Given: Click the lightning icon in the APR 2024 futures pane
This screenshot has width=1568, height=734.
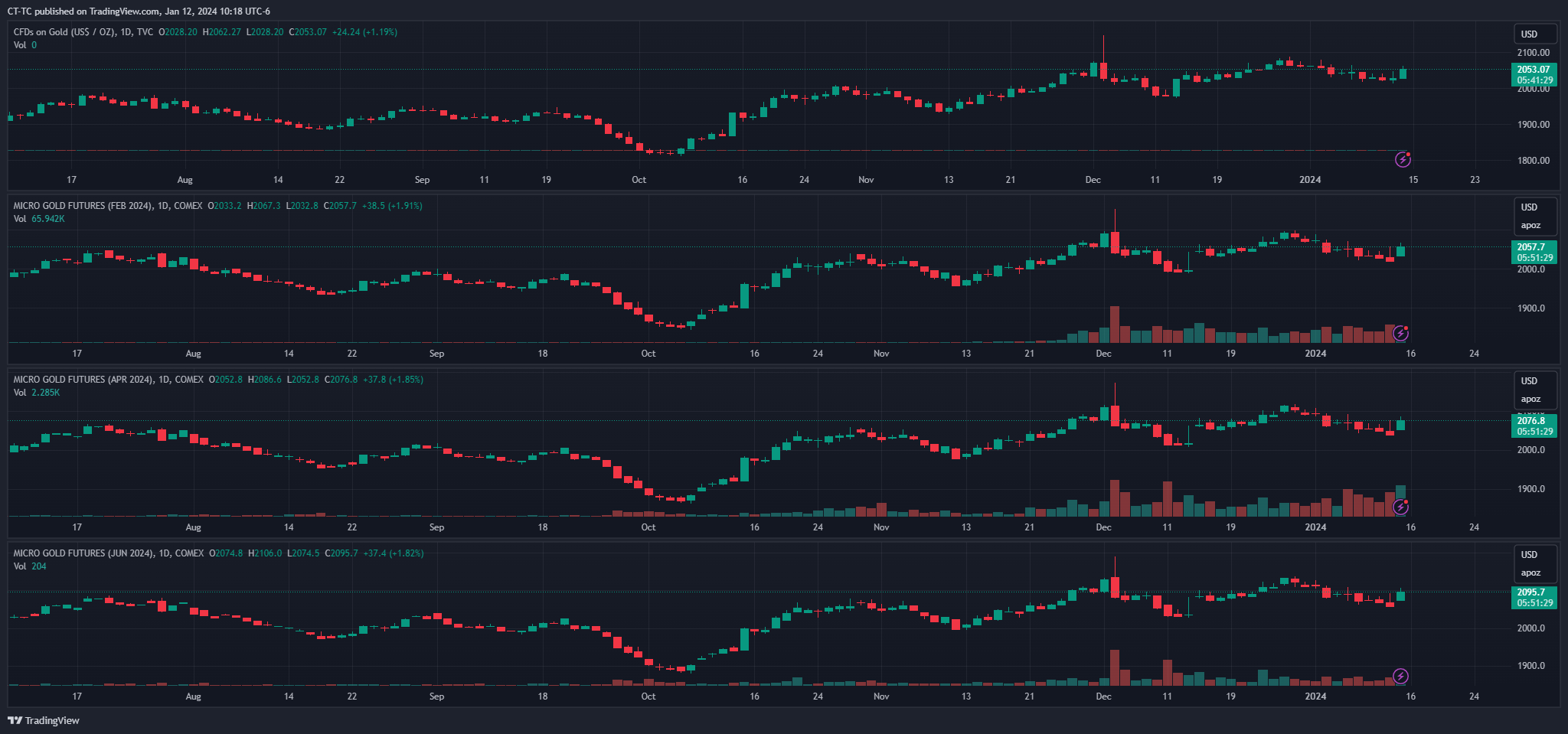Looking at the screenshot, I should (x=1400, y=507).
